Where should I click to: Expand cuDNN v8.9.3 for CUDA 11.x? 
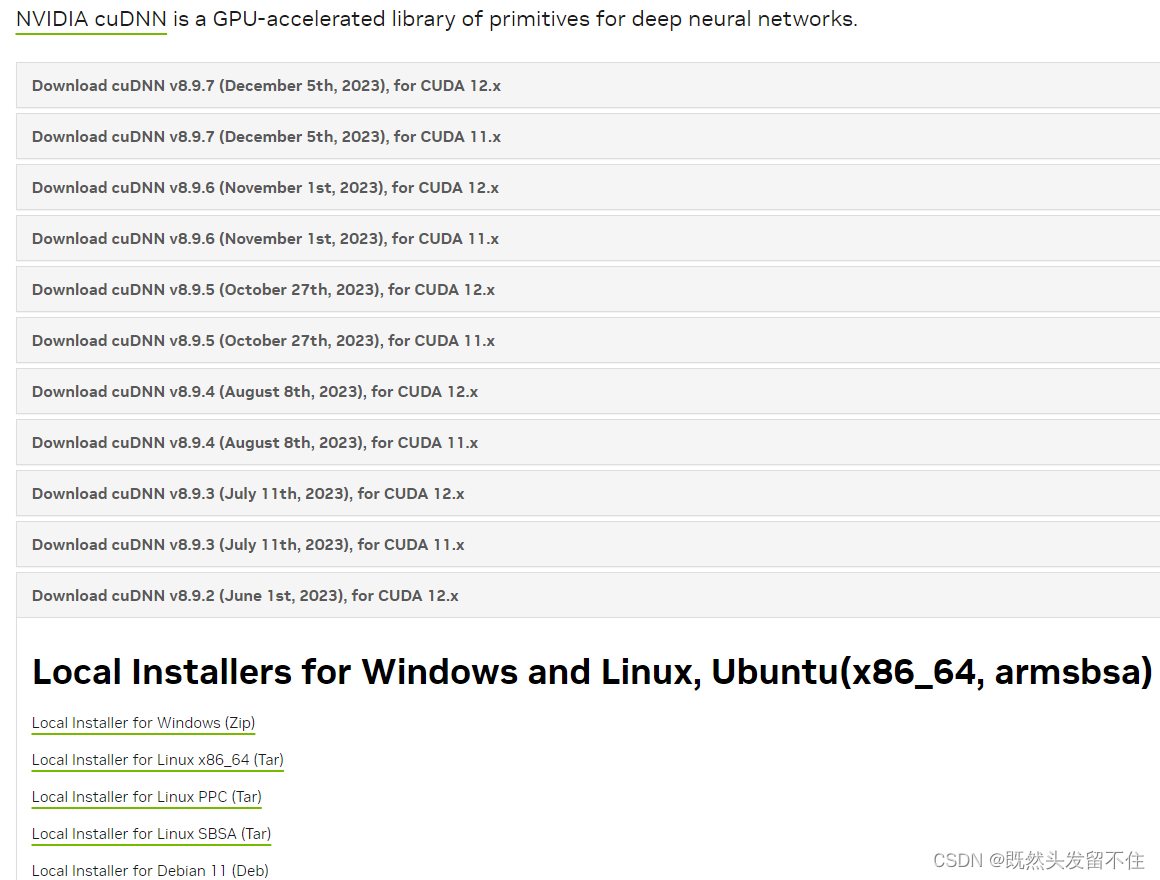click(588, 545)
